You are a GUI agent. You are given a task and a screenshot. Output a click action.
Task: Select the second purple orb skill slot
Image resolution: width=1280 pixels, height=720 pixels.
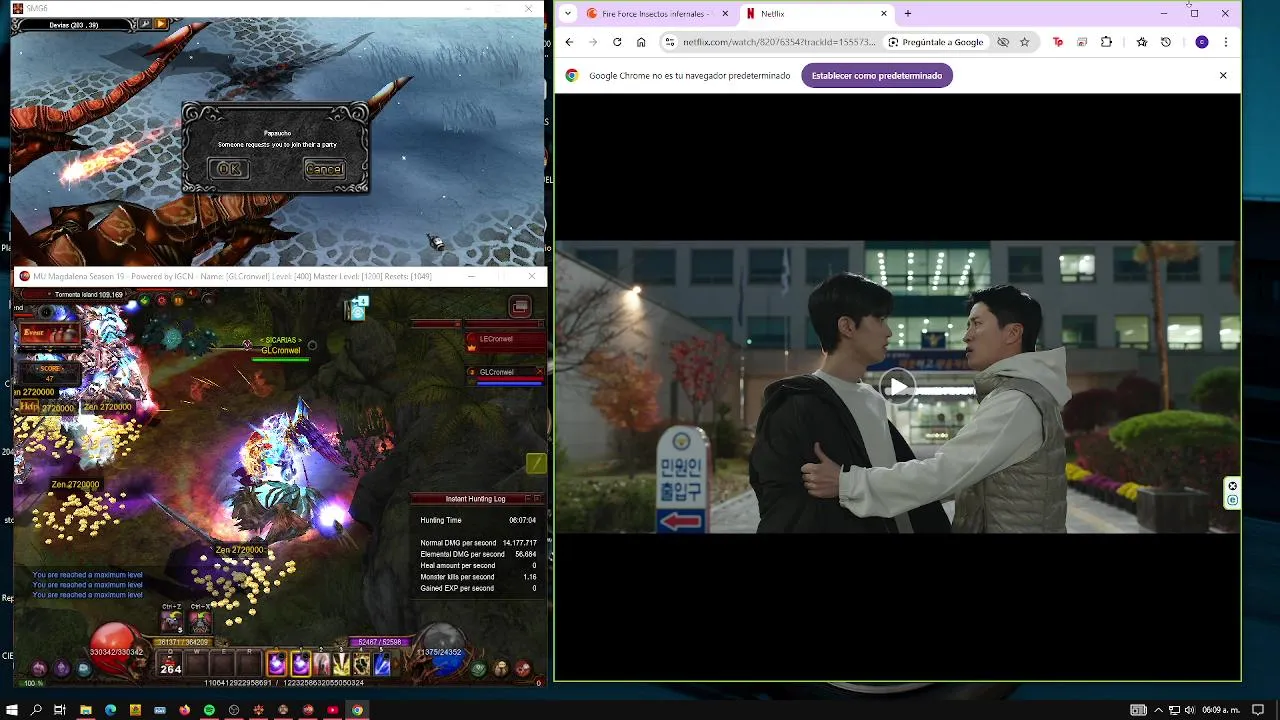pos(301,664)
